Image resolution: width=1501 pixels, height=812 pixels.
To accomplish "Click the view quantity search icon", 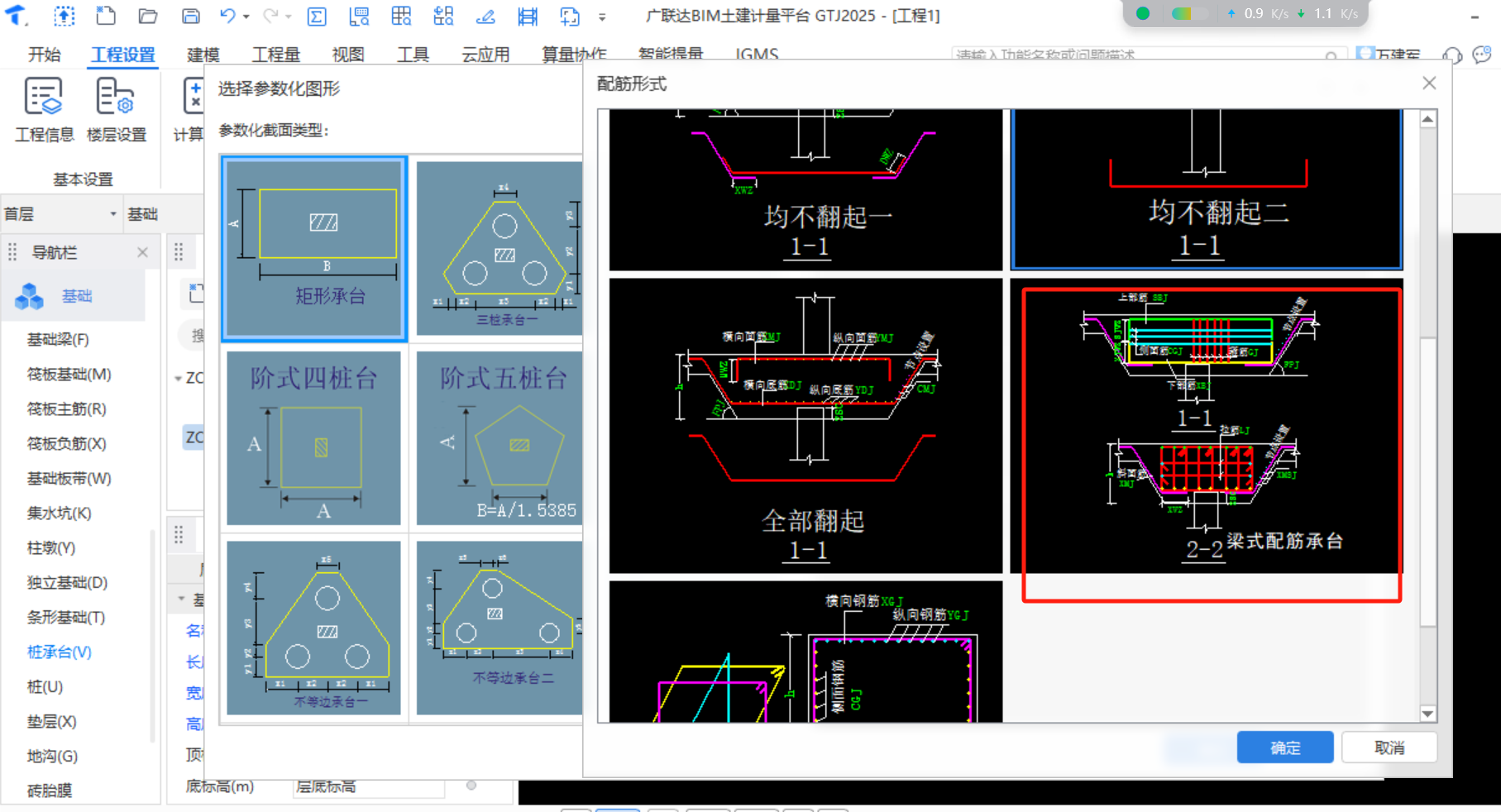I will [x=359, y=16].
